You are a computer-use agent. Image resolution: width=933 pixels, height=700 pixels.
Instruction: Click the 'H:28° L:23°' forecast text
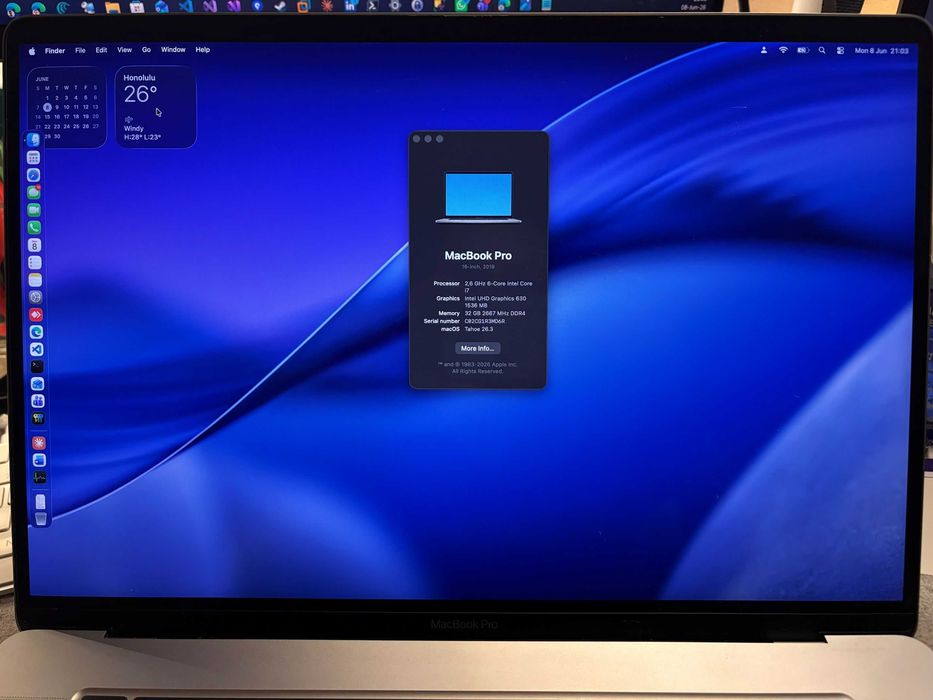click(x=142, y=137)
